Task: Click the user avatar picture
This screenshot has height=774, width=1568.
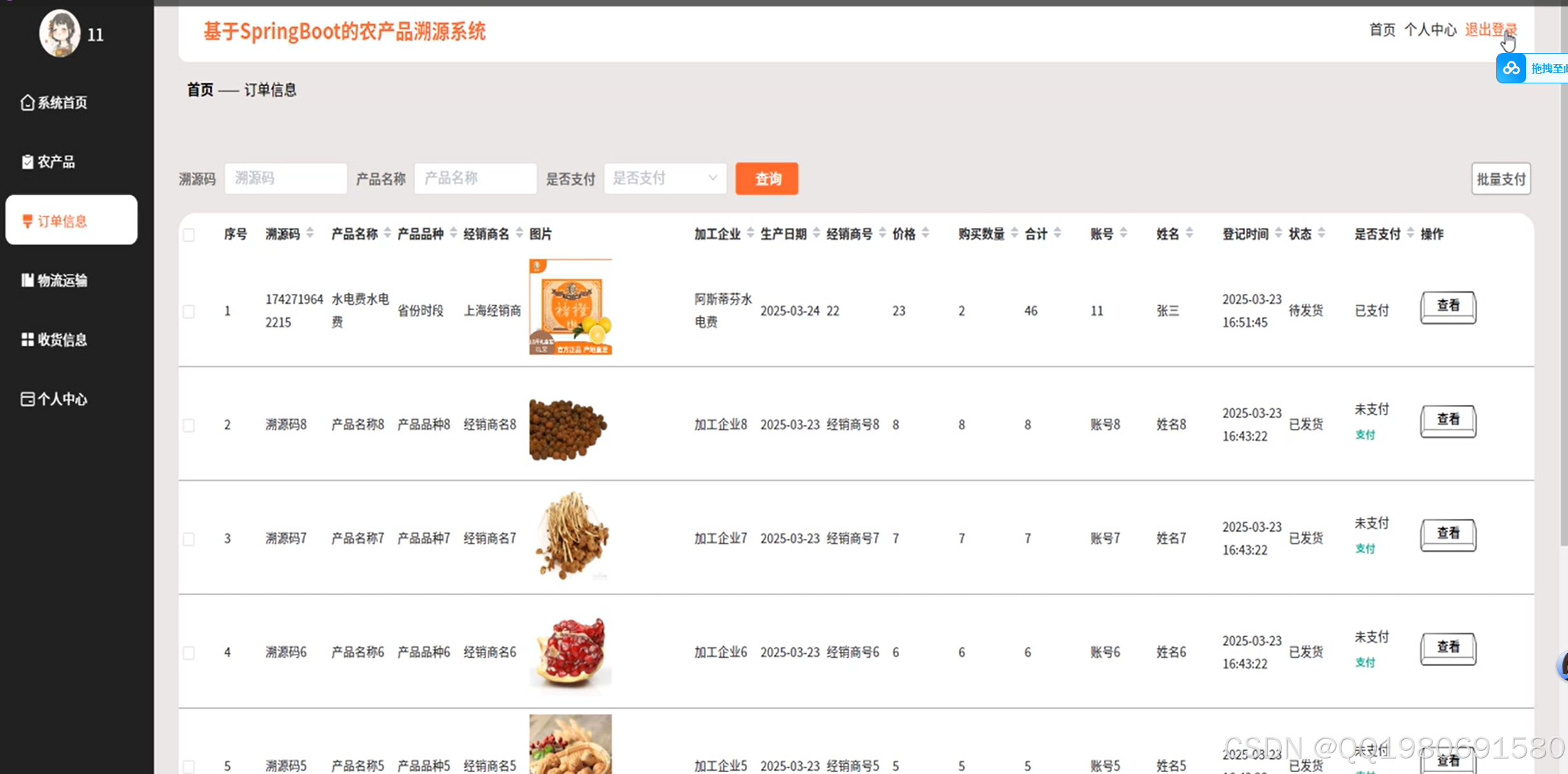Action: click(x=59, y=34)
